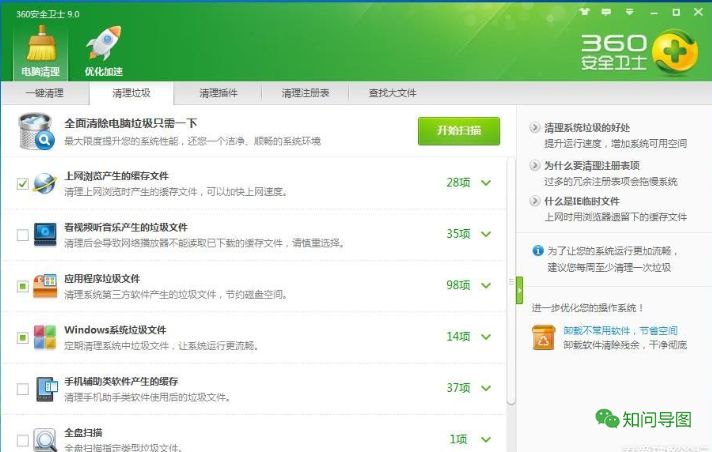Expand the 37项 phone assistant chevron
The height and width of the screenshot is (452, 712).
486,388
